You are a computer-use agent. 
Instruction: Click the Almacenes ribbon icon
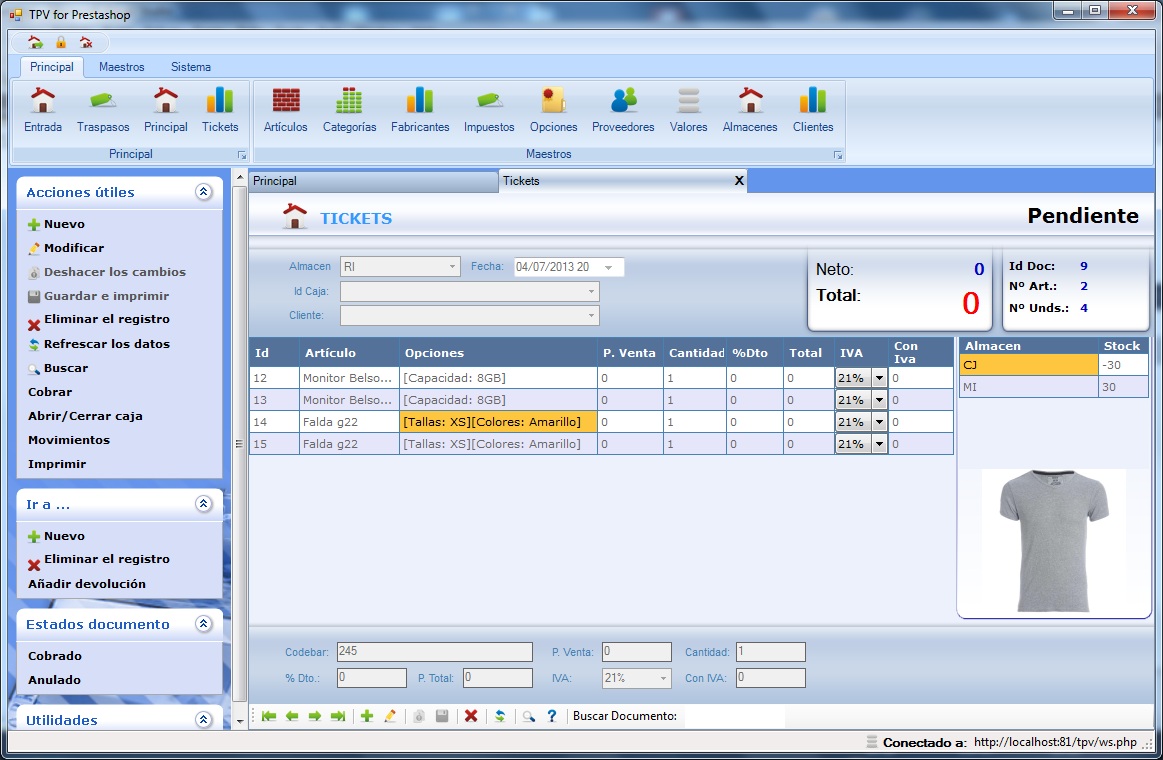(x=750, y=110)
